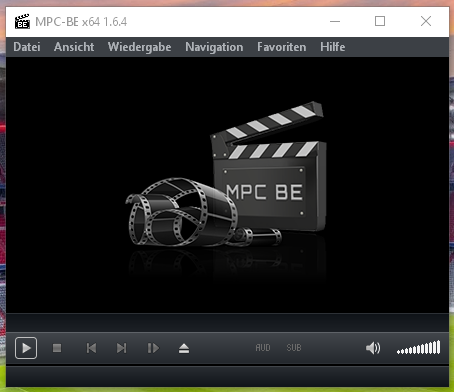
Task: Click the seek bar above the playback controls
Action: 227,323
